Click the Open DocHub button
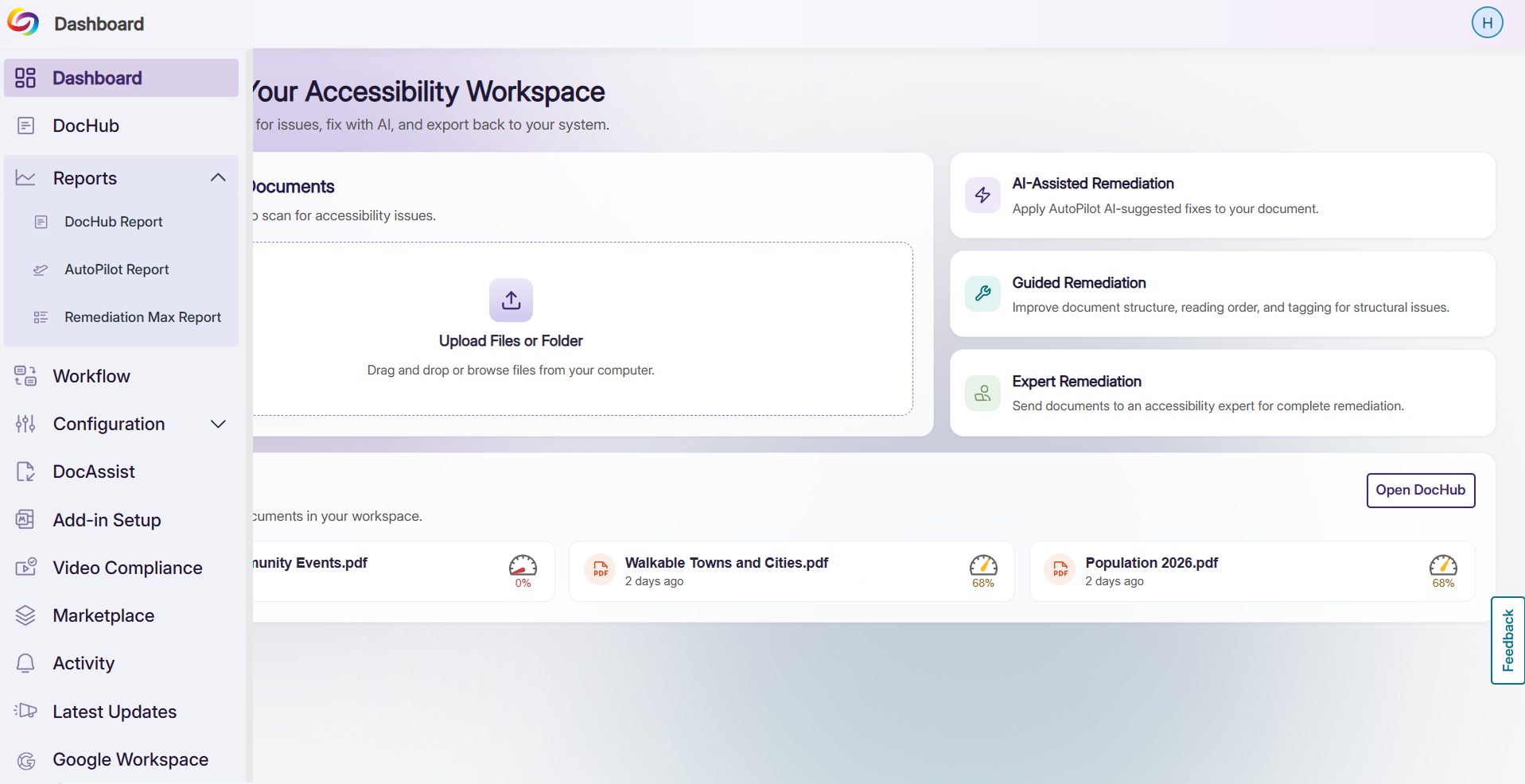1525x784 pixels. (x=1420, y=491)
